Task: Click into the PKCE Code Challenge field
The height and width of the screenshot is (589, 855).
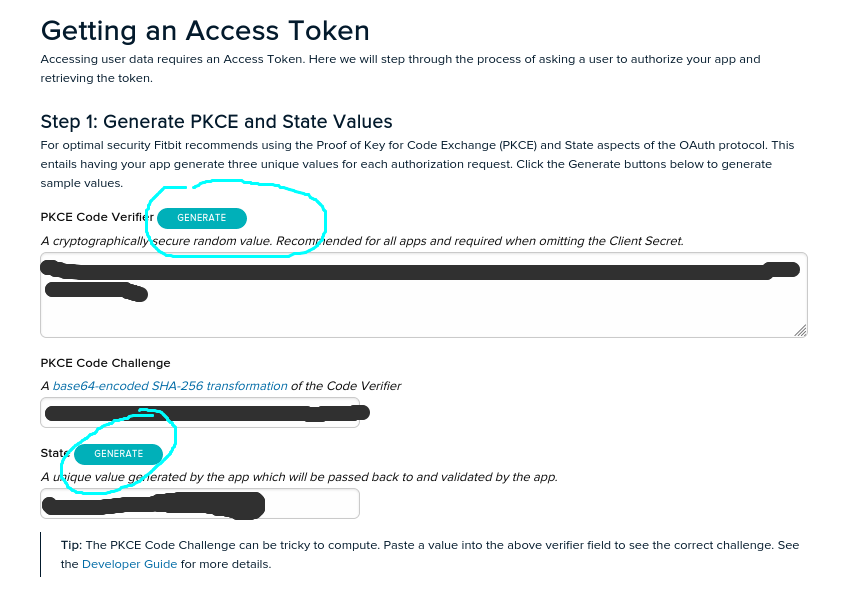Action: tap(200, 413)
